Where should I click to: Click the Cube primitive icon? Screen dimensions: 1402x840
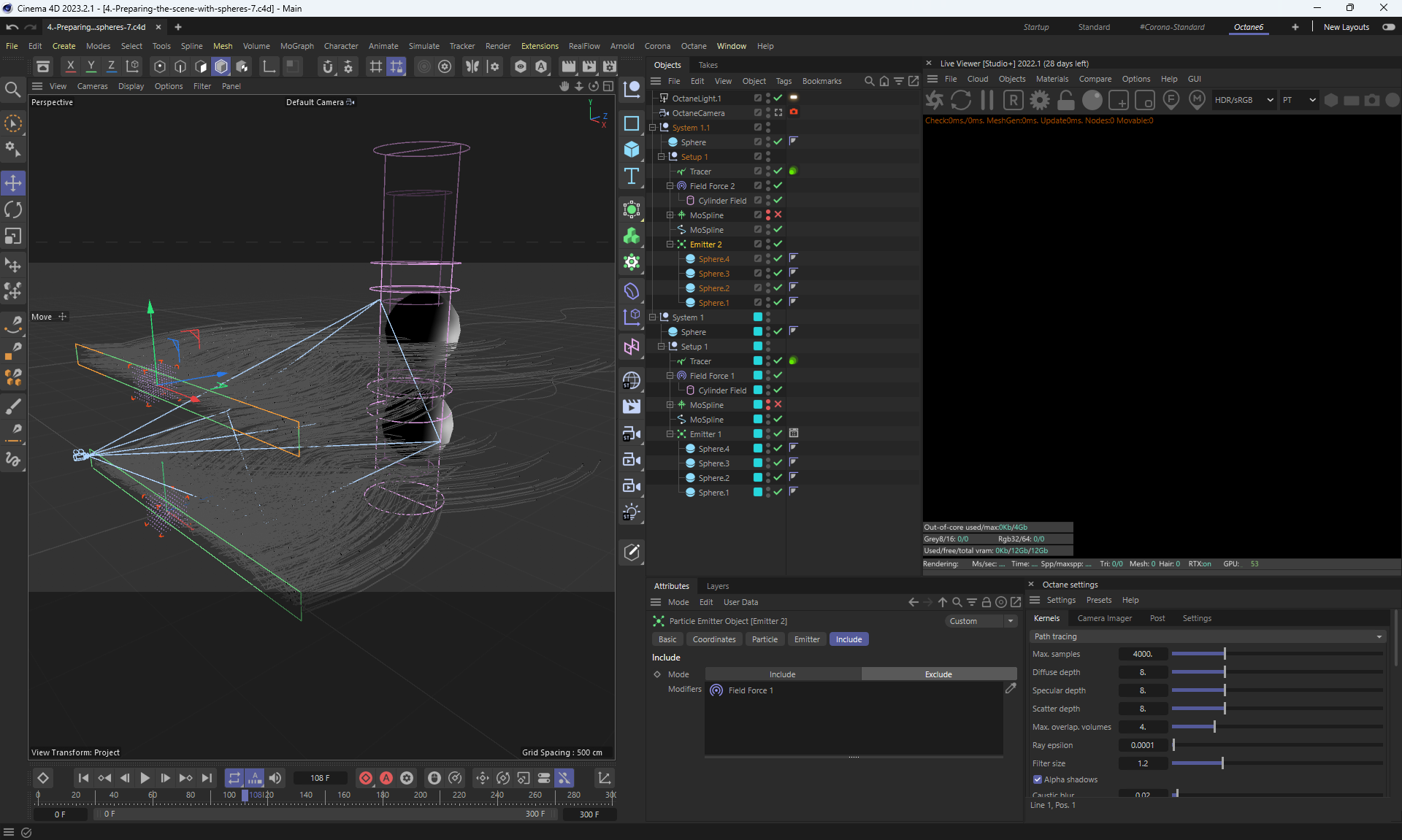(632, 150)
